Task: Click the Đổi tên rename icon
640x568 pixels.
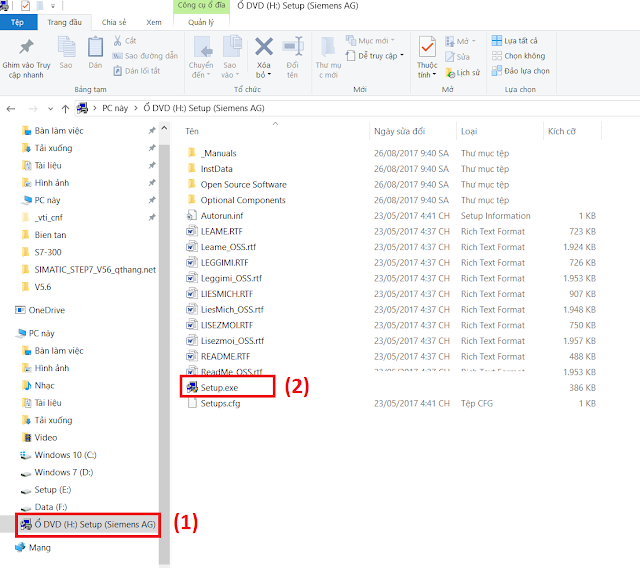Action: [293, 46]
